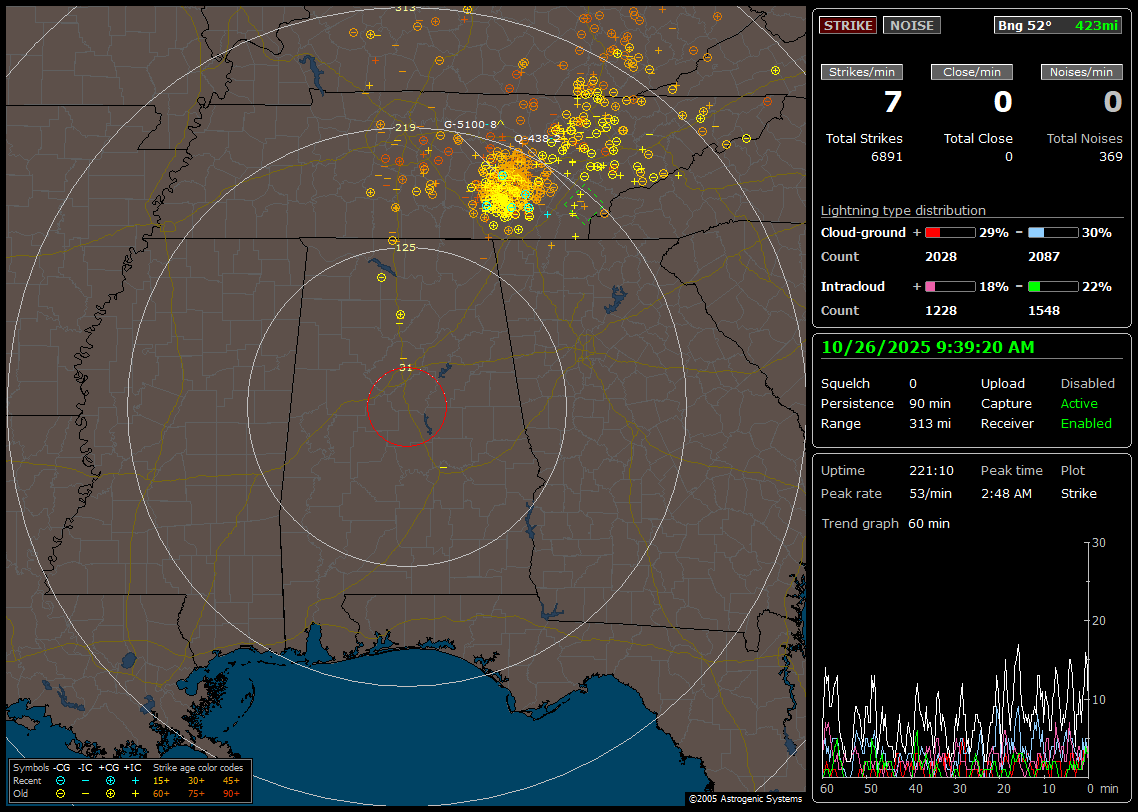Click the old -CG yellow symbol in legend
The width and height of the screenshot is (1138, 812).
point(60,793)
